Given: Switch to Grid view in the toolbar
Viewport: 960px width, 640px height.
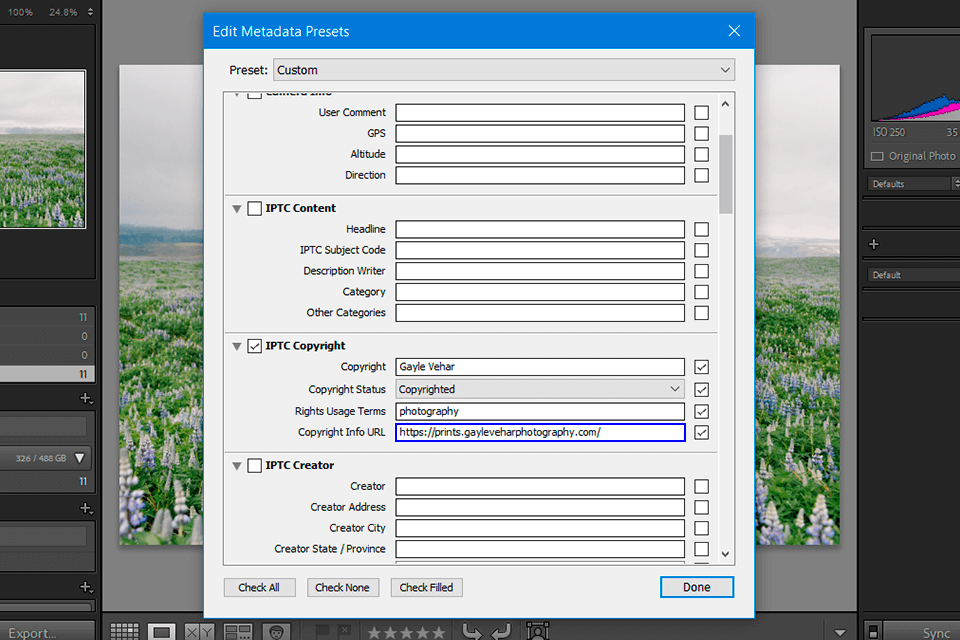Looking at the screenshot, I should [x=124, y=631].
